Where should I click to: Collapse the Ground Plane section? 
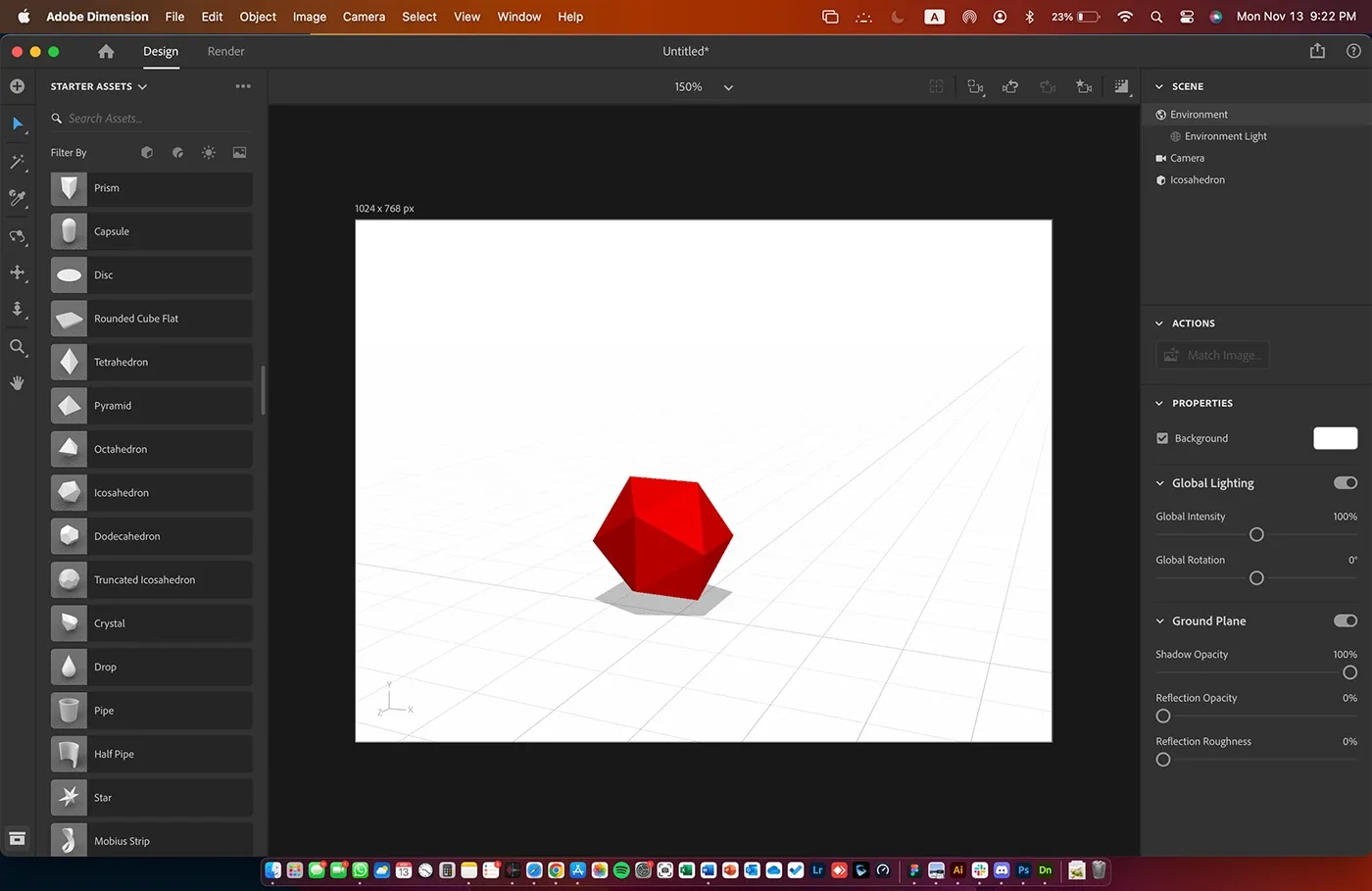(x=1160, y=621)
